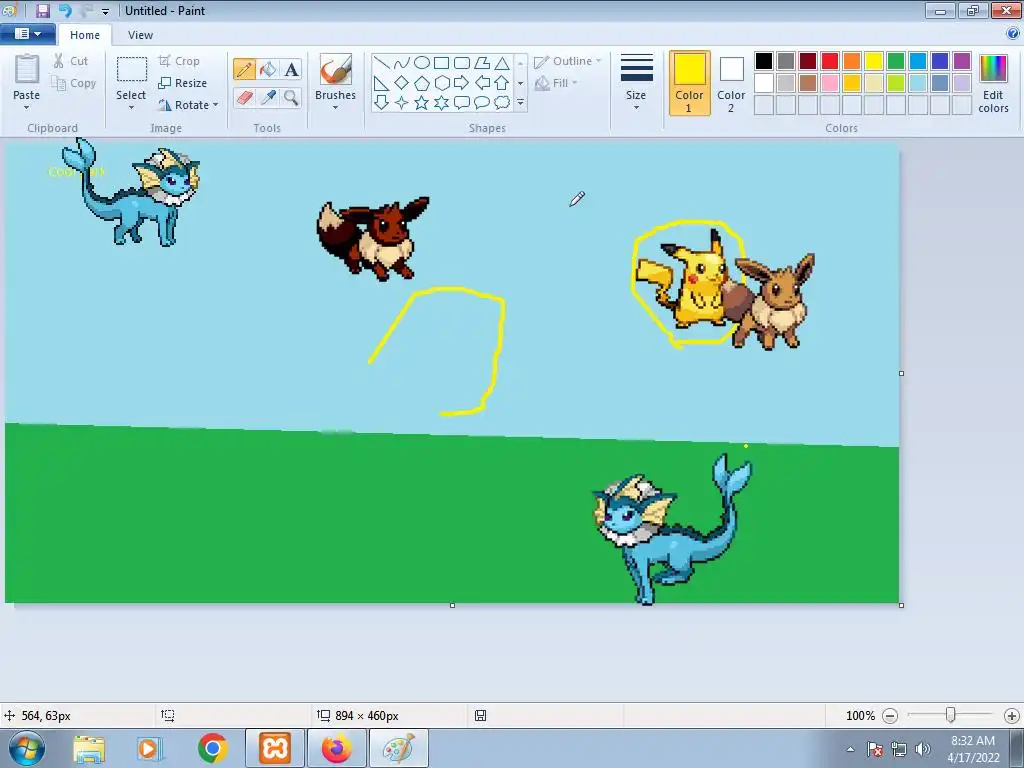Select the Color picker eyedropper tool
This screenshot has height=768, width=1024.
268,97
